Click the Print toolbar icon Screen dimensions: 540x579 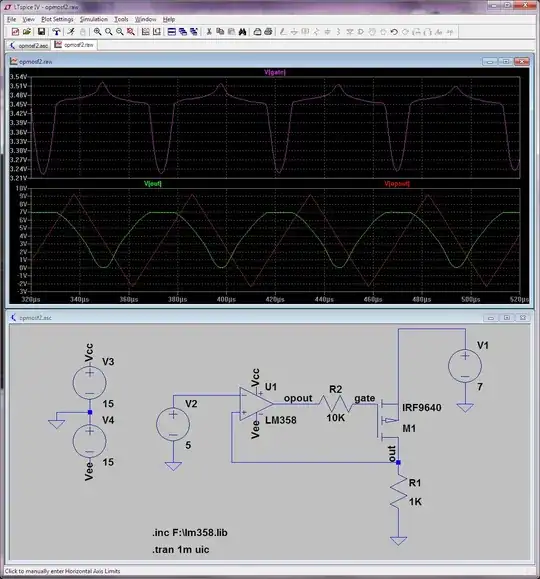(x=269, y=32)
